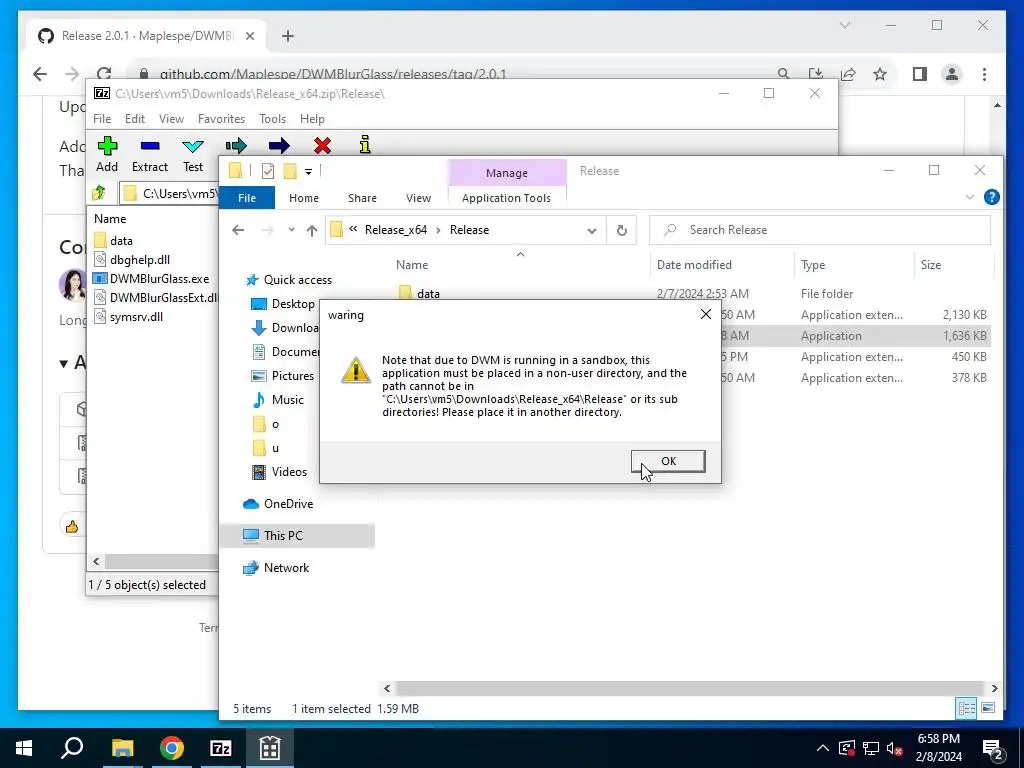
Task: Close the waring dialog with X
Action: [705, 315]
